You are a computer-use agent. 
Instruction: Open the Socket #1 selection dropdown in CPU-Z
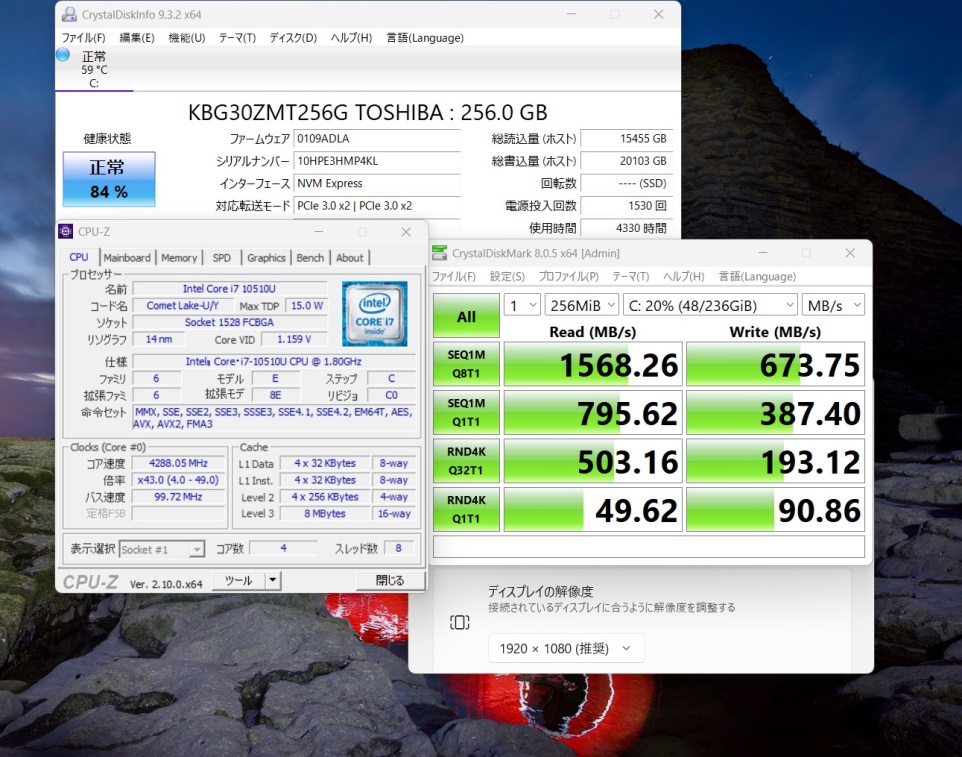pos(162,549)
